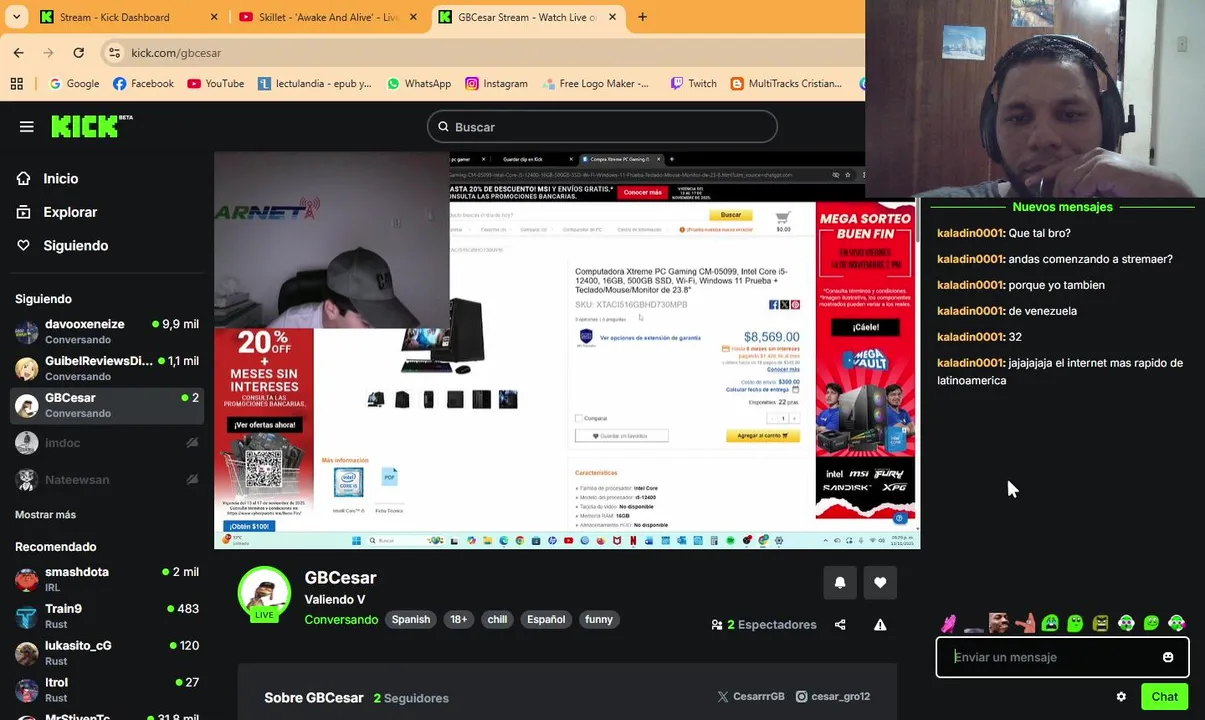Click the Kick logo in header
The width and height of the screenshot is (1205, 720).
point(91,125)
